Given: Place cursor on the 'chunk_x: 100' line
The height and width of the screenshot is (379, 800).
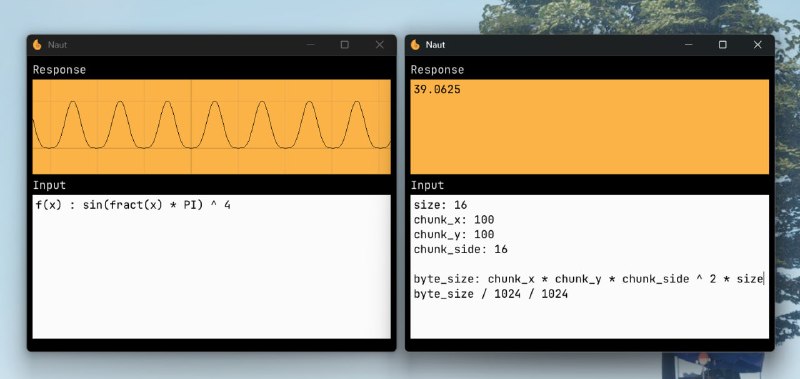Looking at the screenshot, I should (454, 220).
